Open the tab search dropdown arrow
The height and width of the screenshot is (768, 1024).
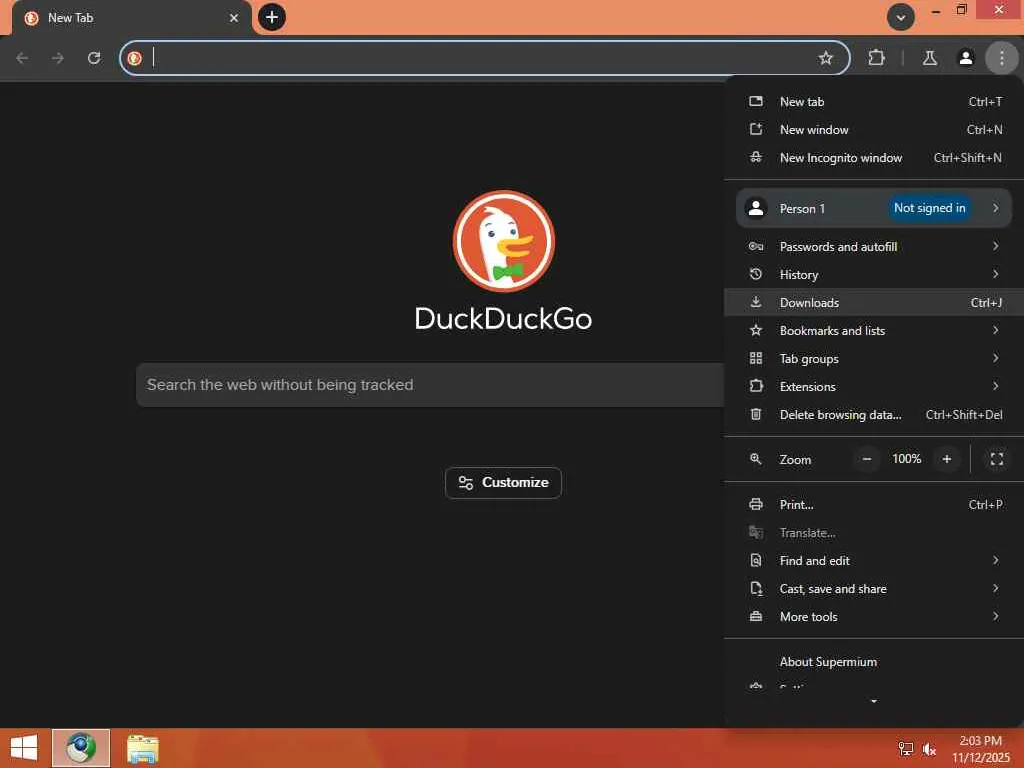pos(901,17)
